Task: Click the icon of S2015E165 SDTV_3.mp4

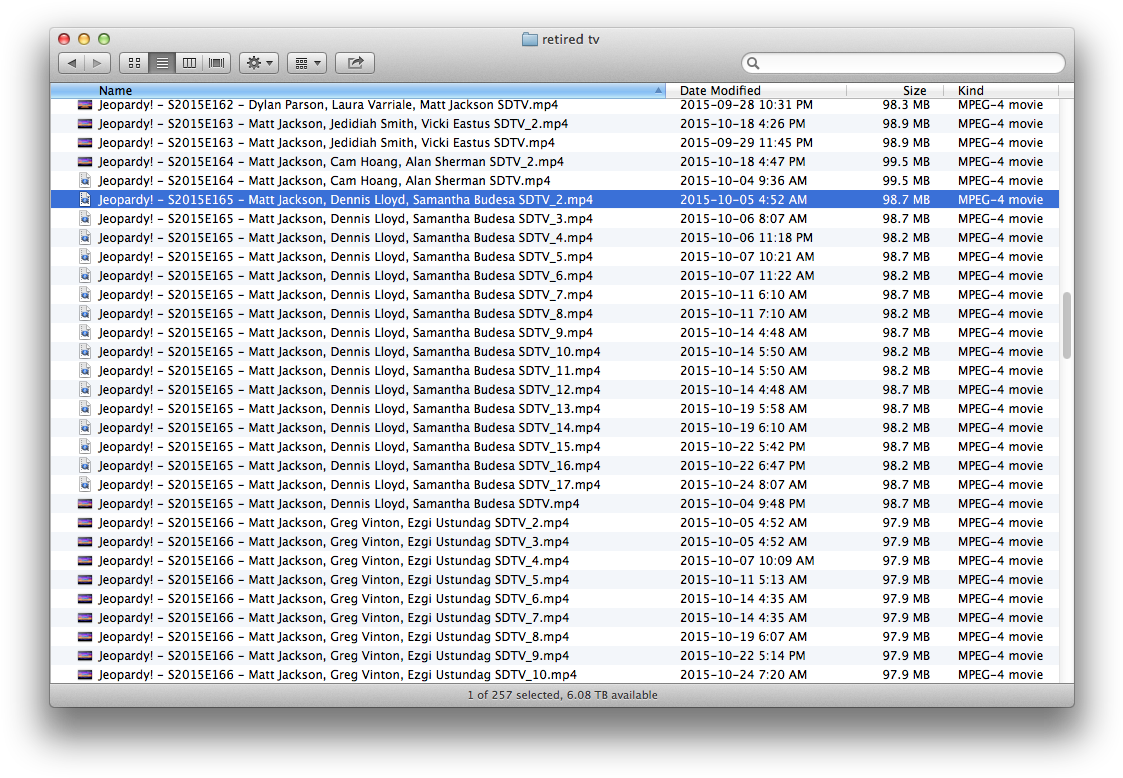Action: pyautogui.click(x=85, y=218)
